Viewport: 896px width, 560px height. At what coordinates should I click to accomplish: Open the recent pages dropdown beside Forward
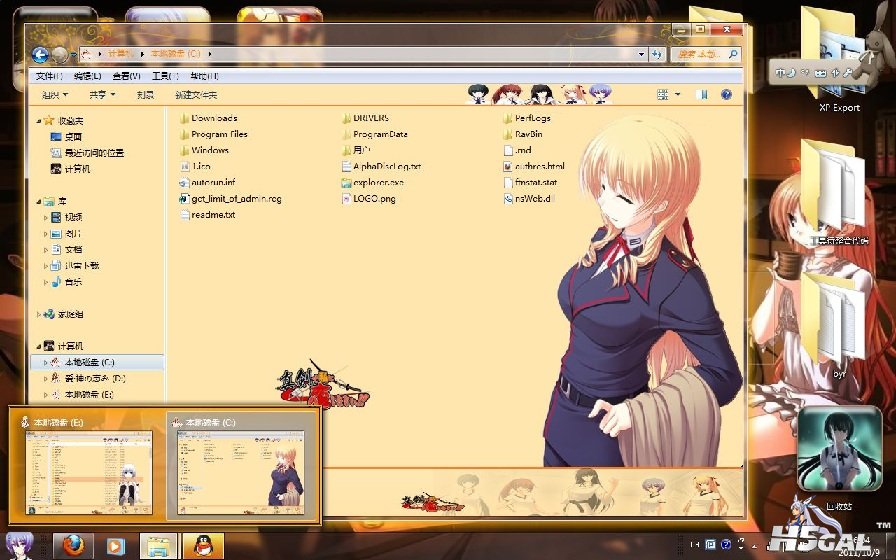coord(74,55)
